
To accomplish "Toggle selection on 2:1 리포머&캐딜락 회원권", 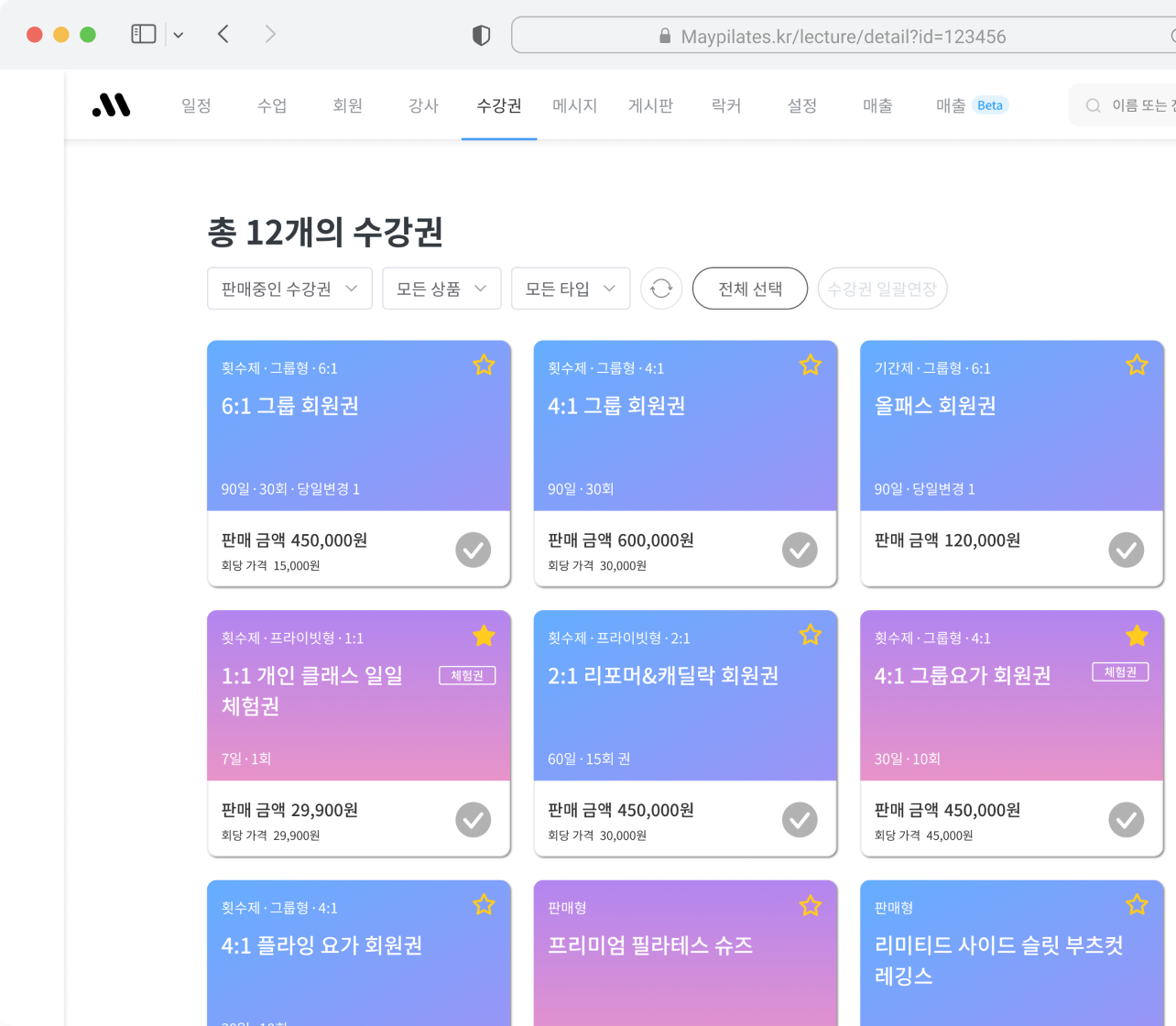I will pos(800,820).
